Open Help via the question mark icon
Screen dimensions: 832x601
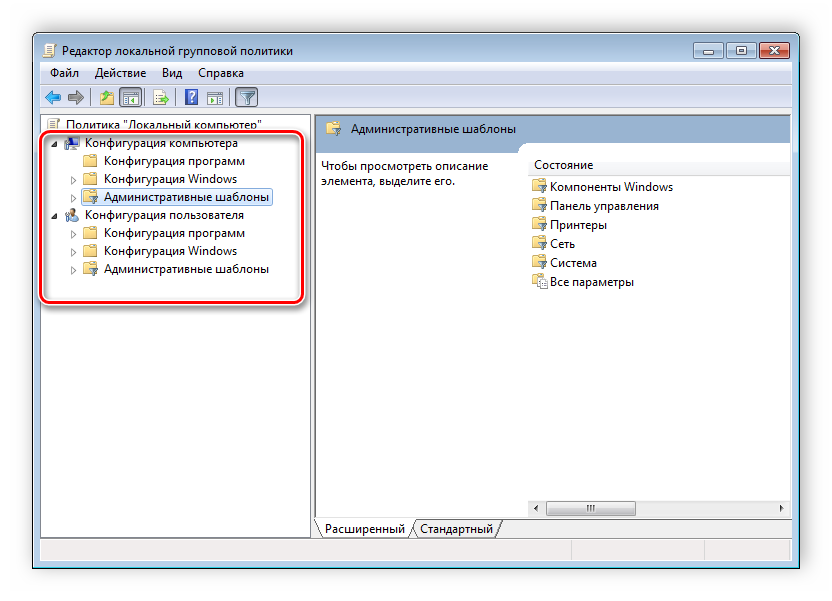tap(191, 97)
